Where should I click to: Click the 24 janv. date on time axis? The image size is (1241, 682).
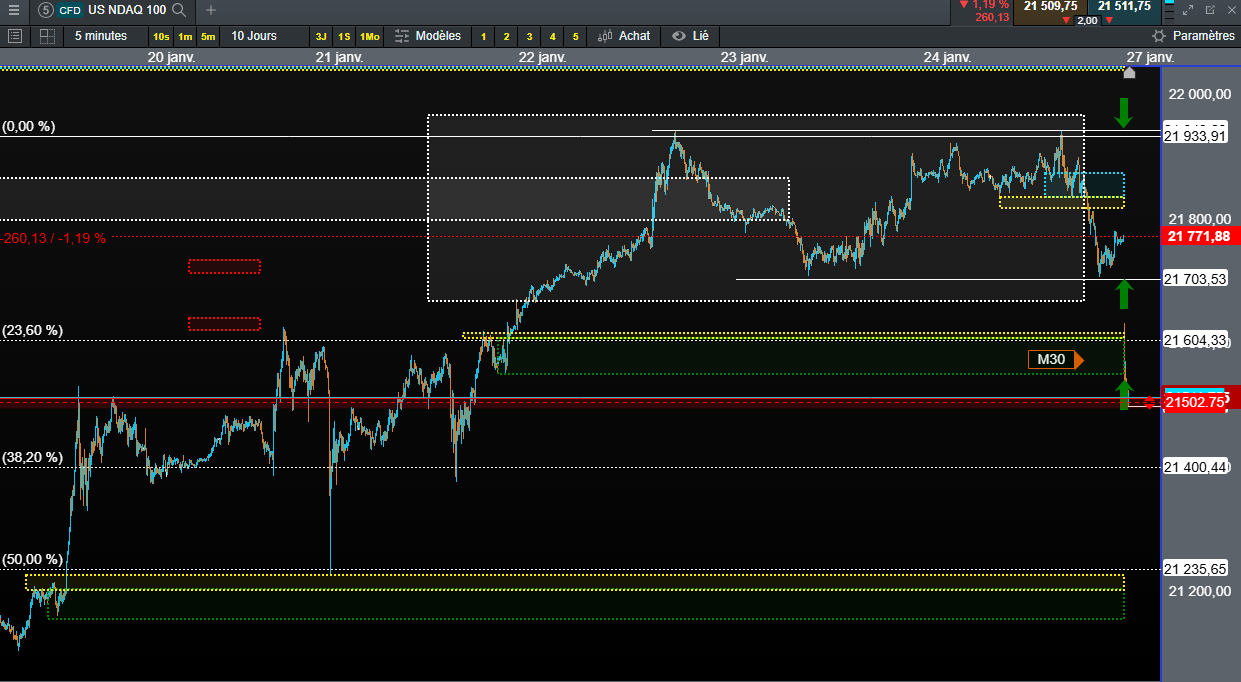(x=947, y=58)
